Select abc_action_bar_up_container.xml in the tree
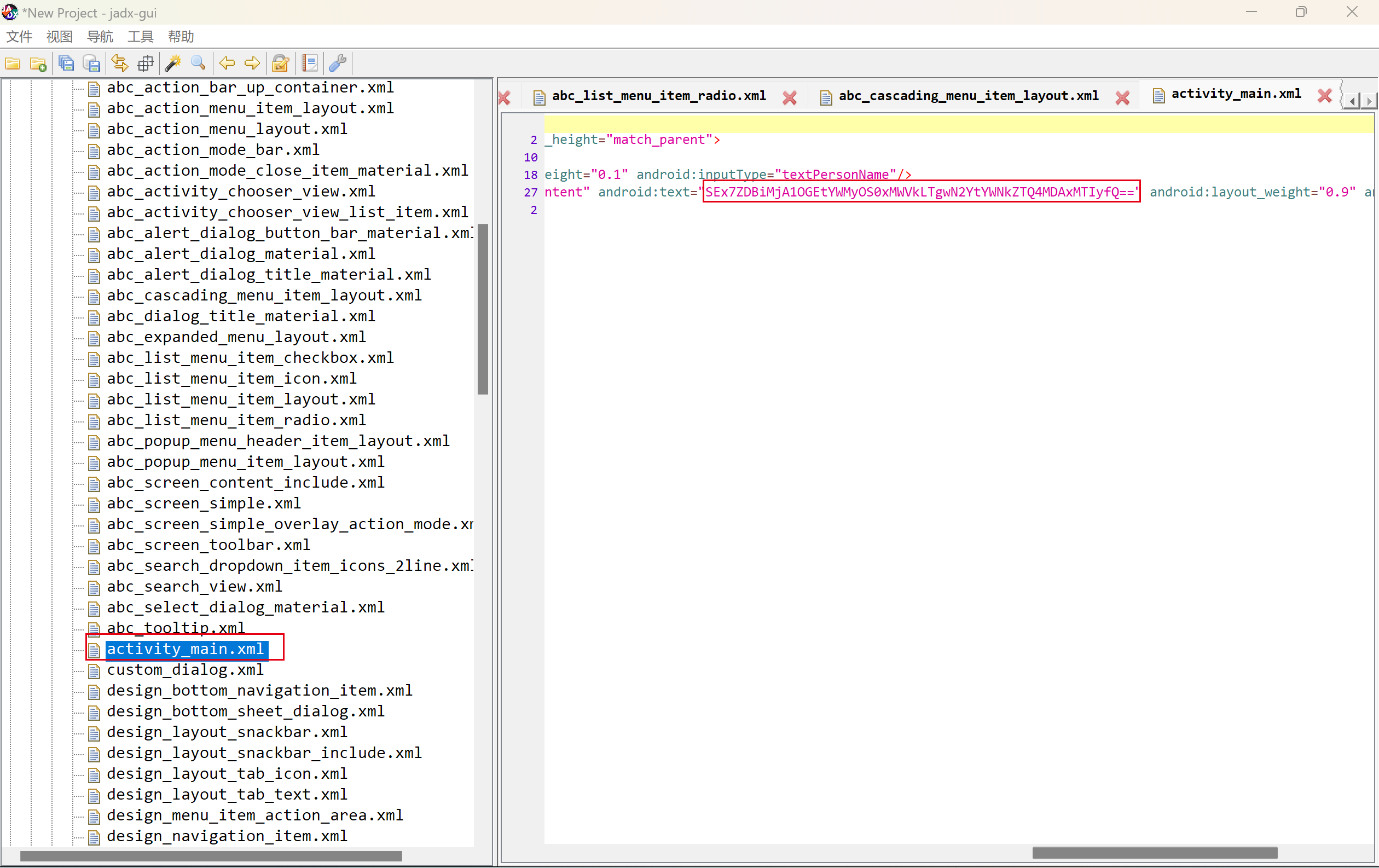This screenshot has width=1379, height=868. [x=250, y=87]
